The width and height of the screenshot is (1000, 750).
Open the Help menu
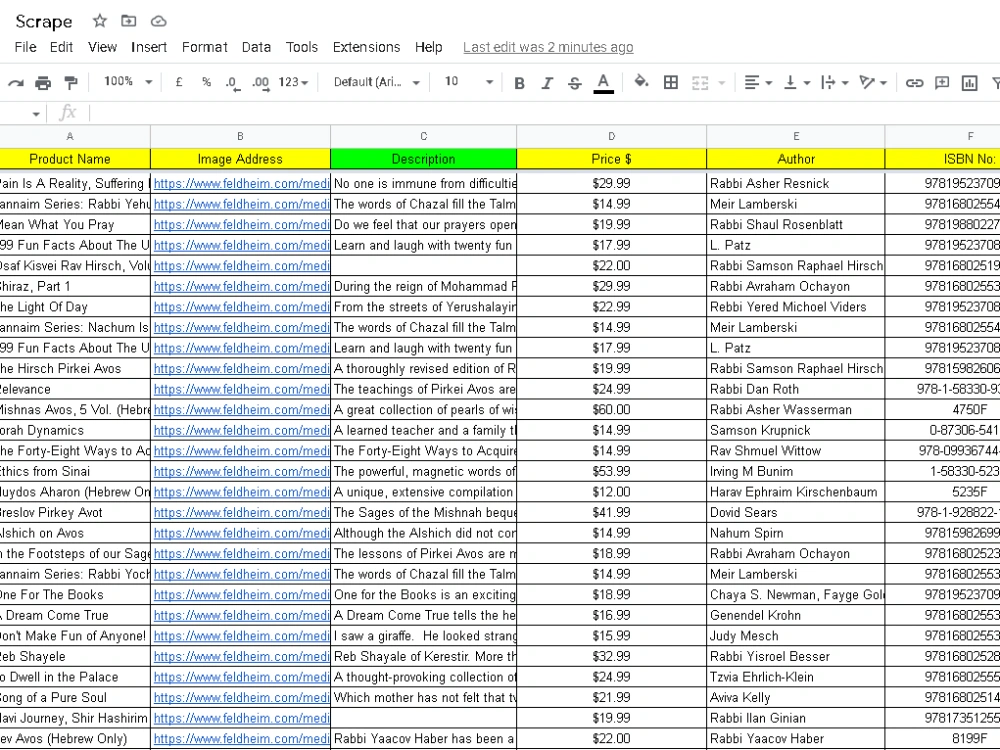tap(429, 47)
